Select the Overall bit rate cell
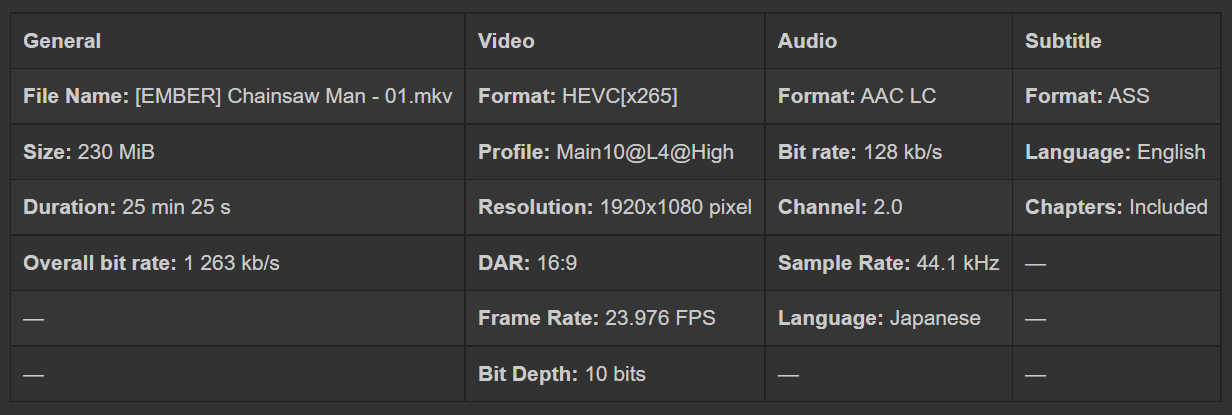 (x=151, y=263)
